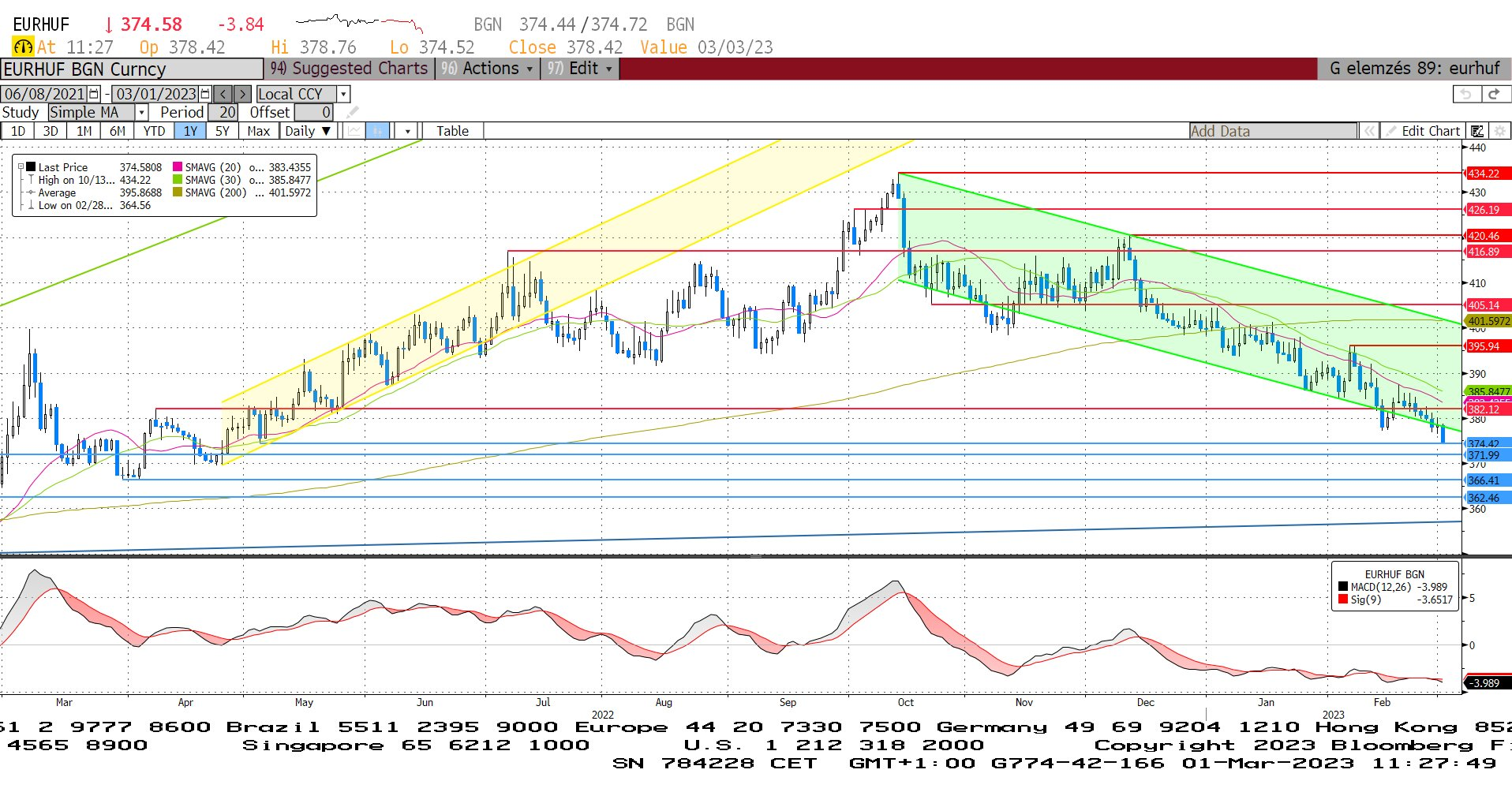Open Actions menu

487,69
